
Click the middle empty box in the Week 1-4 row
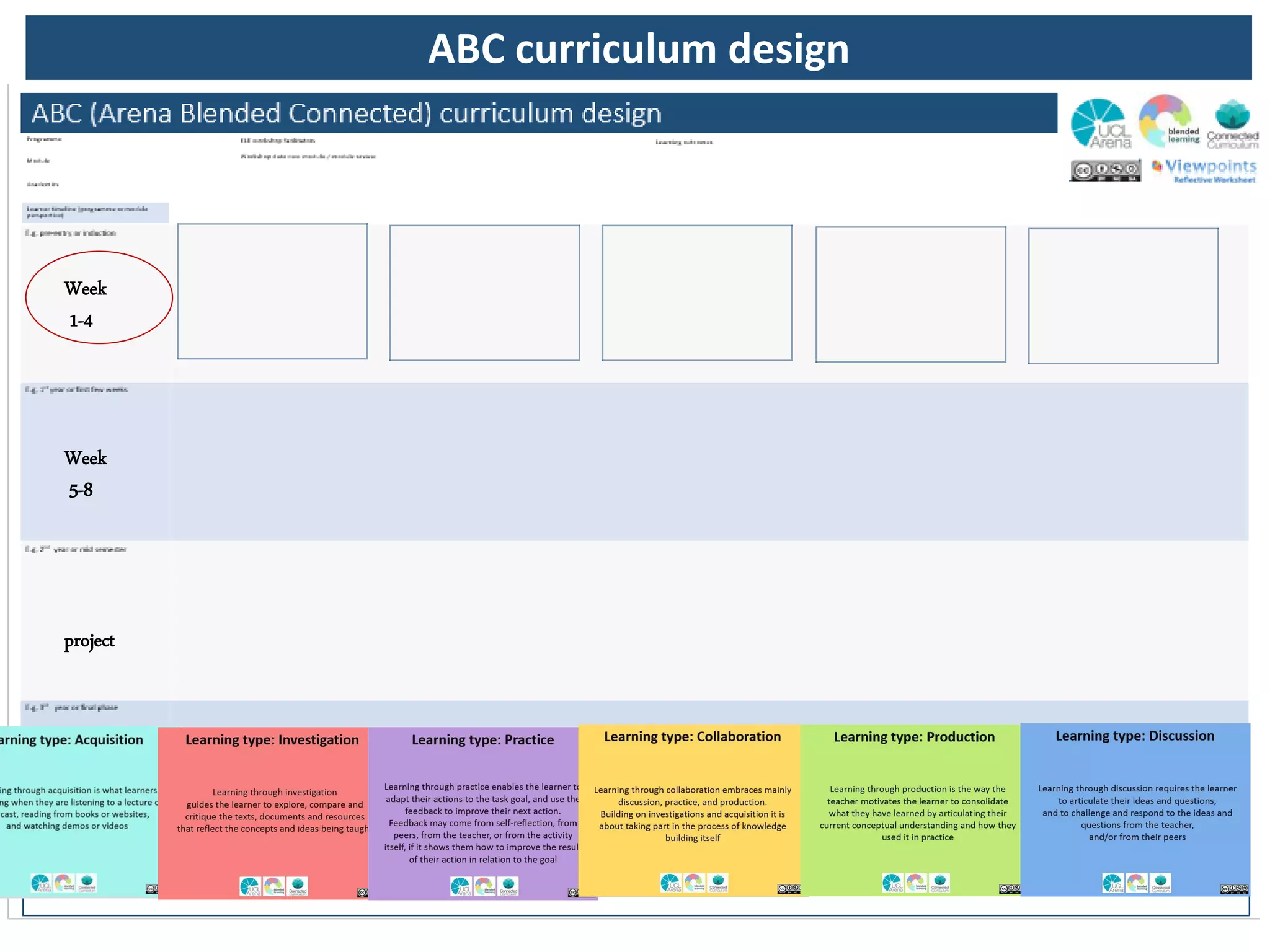click(696, 293)
